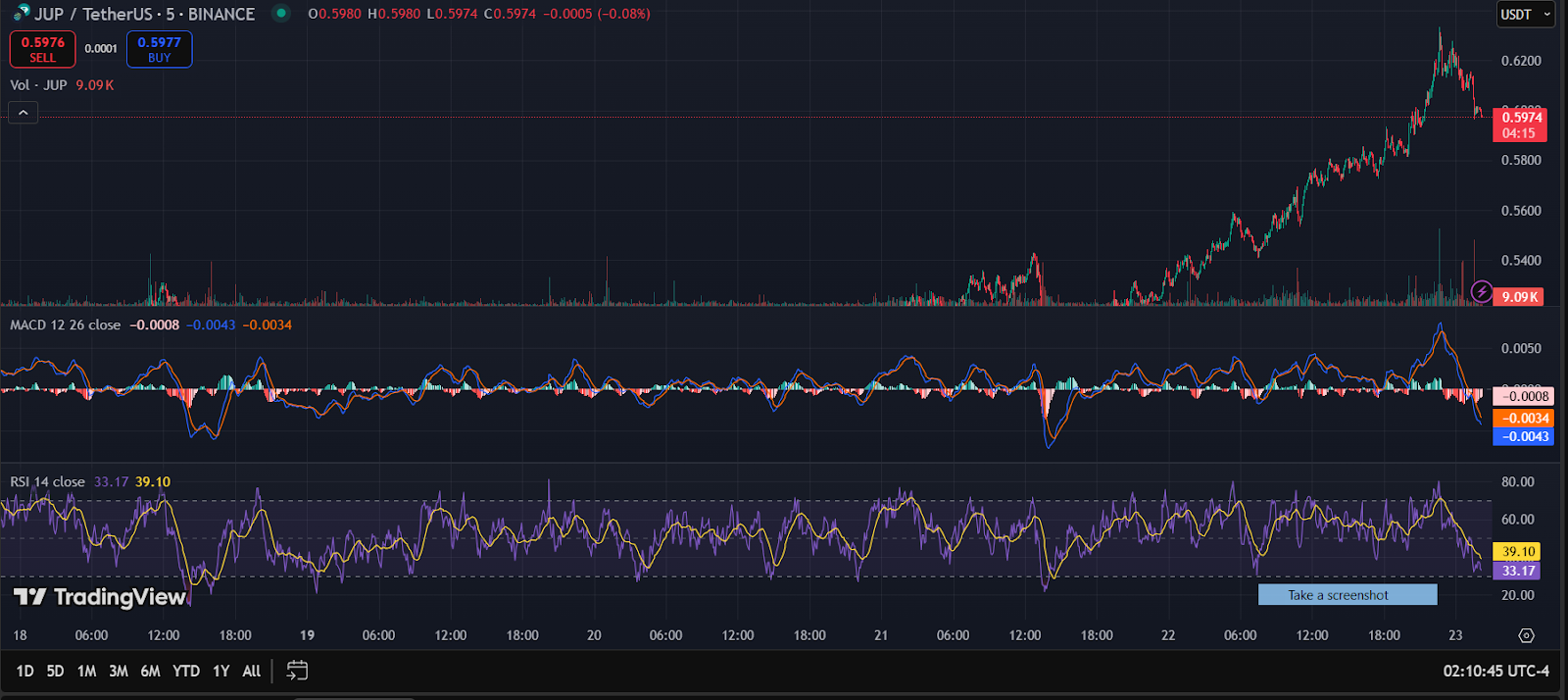Click the purple lightning bolt icon

[x=1482, y=292]
